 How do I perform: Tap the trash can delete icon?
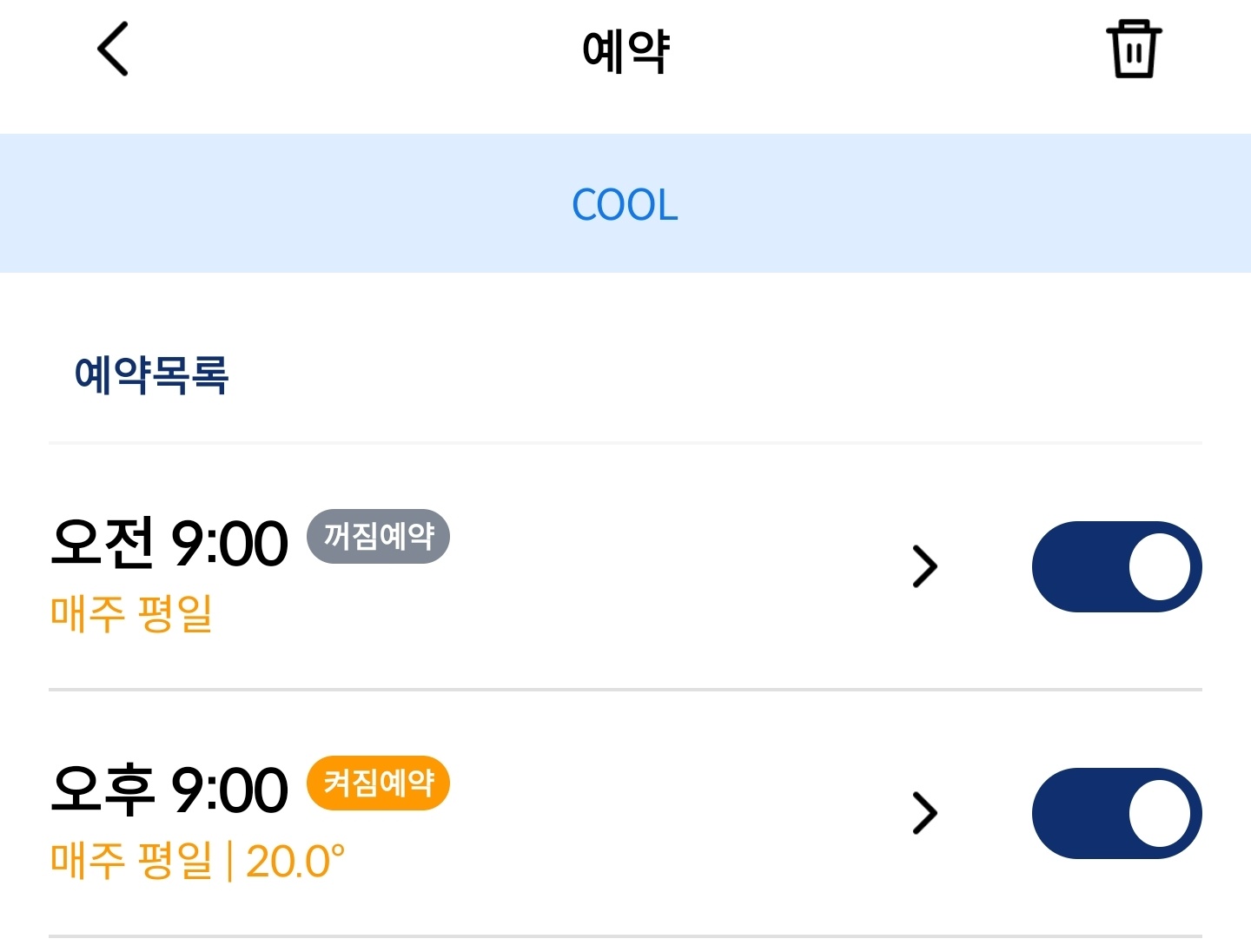(1133, 50)
